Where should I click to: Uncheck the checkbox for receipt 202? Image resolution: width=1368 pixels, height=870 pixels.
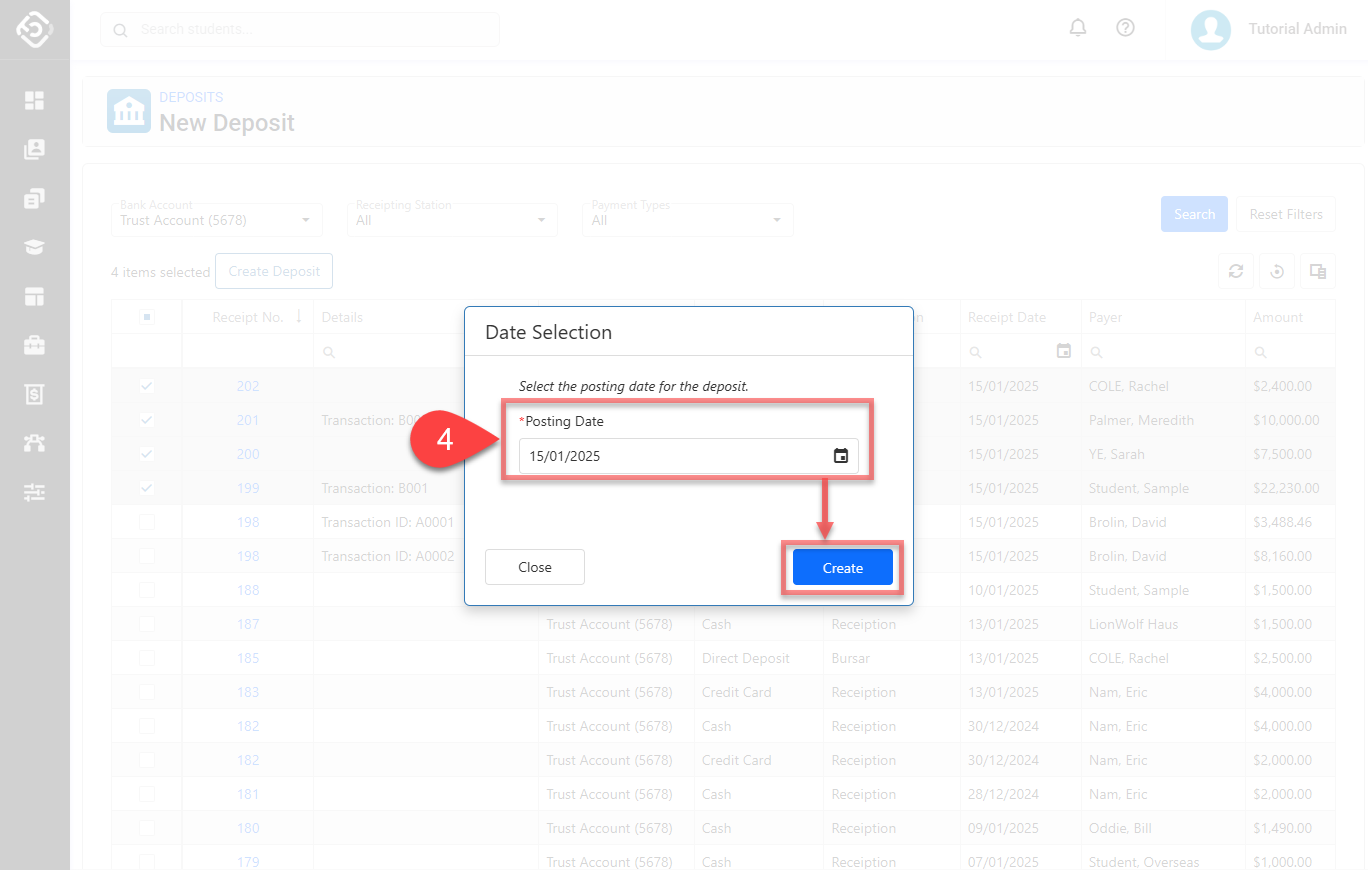(x=147, y=386)
